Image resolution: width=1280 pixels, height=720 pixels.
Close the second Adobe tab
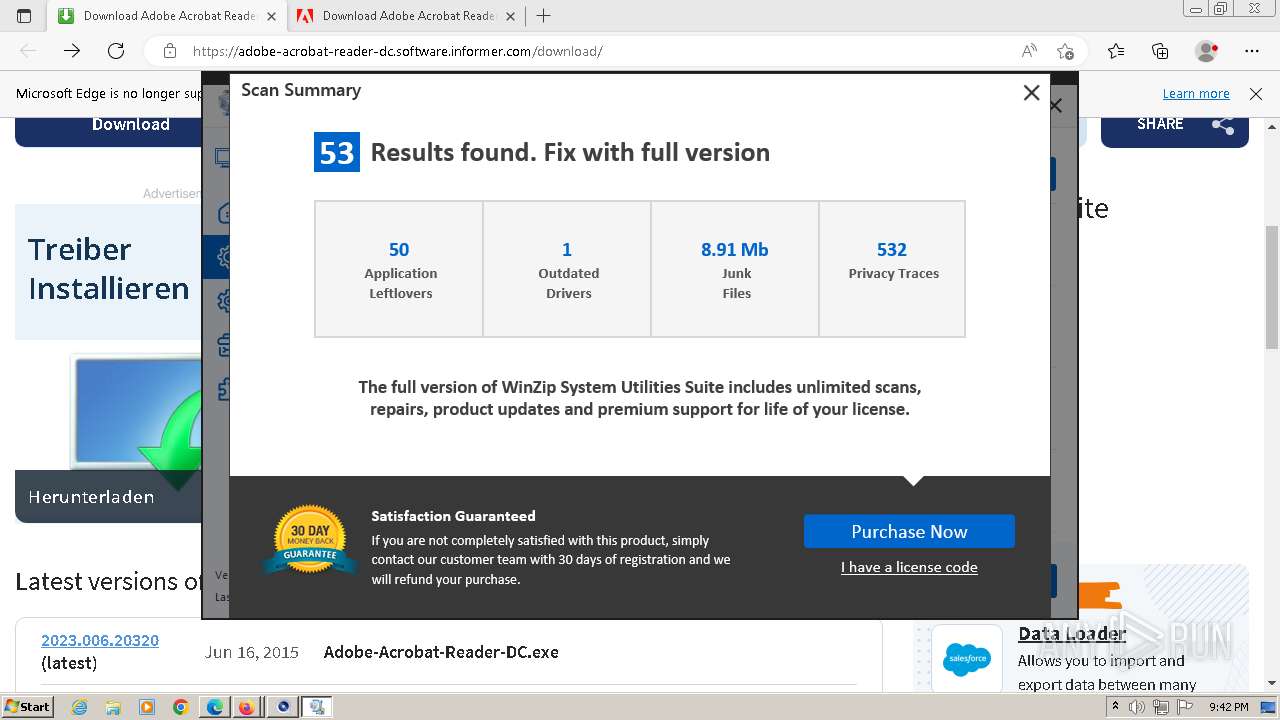click(510, 16)
